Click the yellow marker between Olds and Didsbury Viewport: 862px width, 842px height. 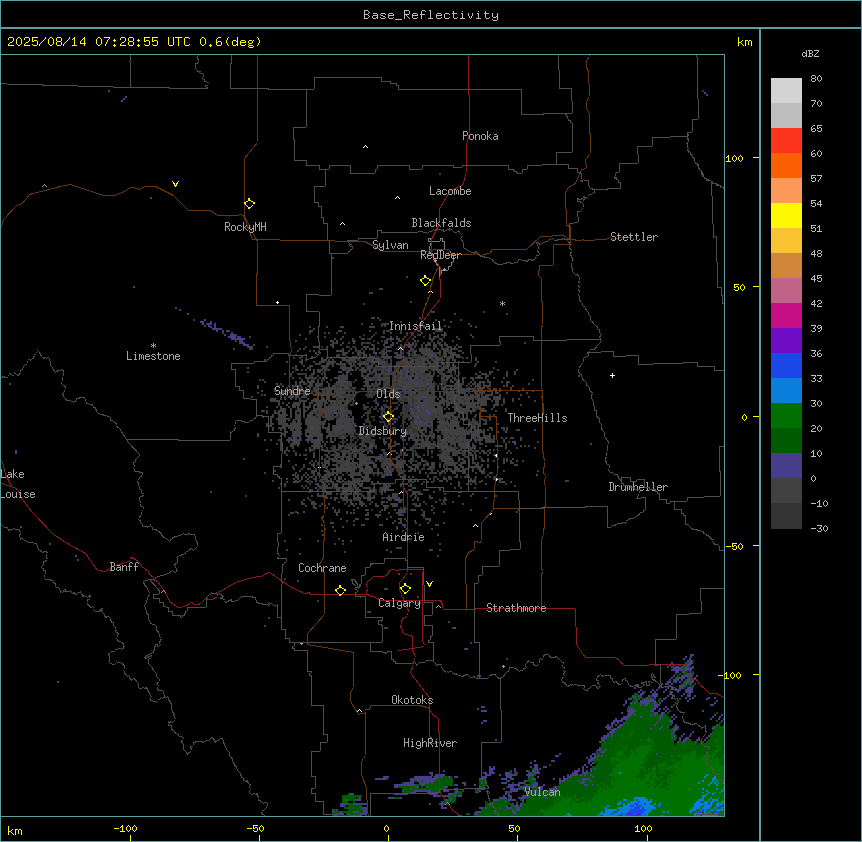[x=388, y=416]
